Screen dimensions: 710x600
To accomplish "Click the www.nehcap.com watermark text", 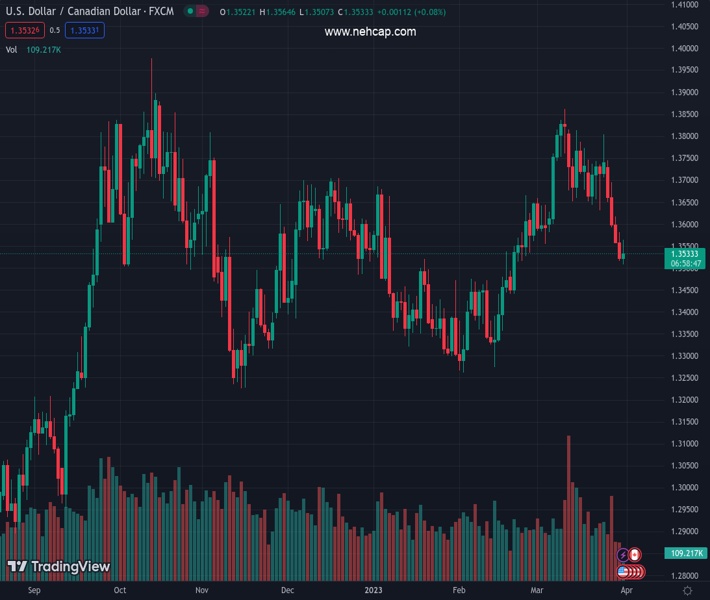I will coord(370,32).
